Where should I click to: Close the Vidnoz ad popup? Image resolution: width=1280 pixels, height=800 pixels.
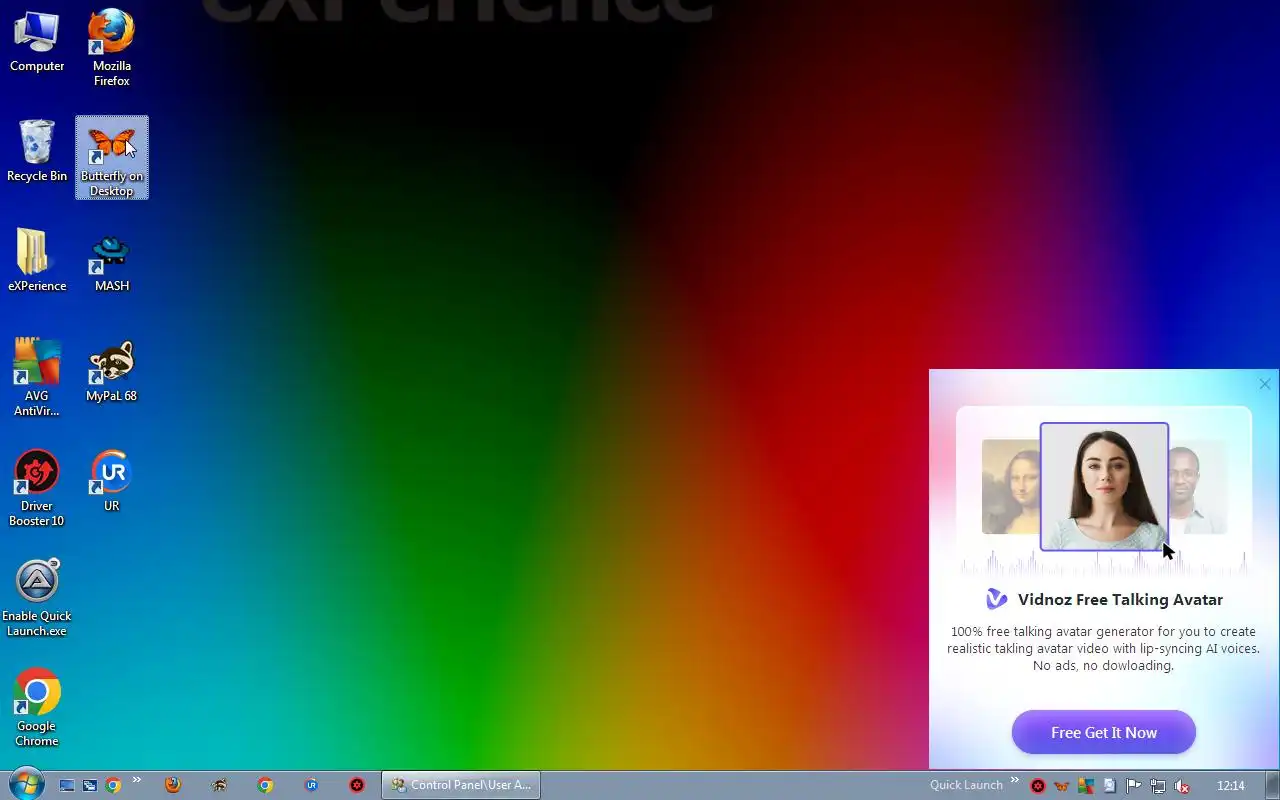pos(1265,384)
